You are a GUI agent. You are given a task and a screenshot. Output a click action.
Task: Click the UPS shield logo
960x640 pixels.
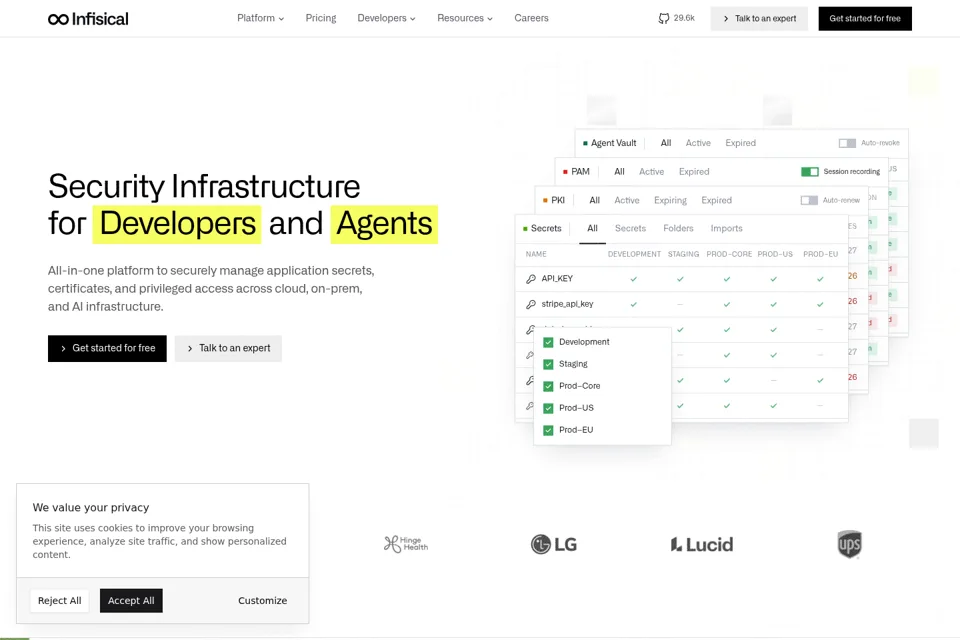tap(850, 544)
